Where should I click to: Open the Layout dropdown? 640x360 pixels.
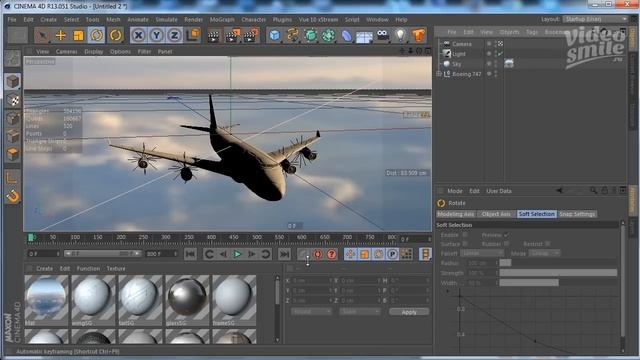point(595,19)
